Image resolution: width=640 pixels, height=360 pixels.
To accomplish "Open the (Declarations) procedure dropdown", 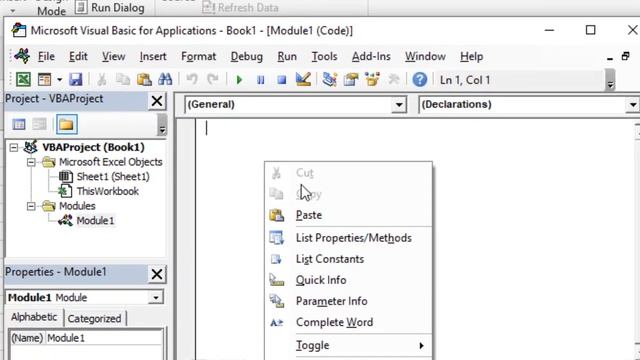I will [x=632, y=105].
